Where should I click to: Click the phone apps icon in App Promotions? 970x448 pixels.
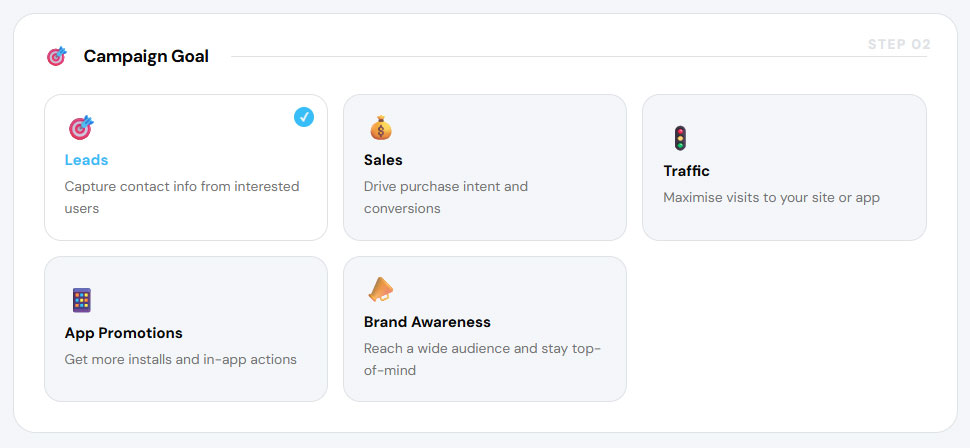pos(81,300)
